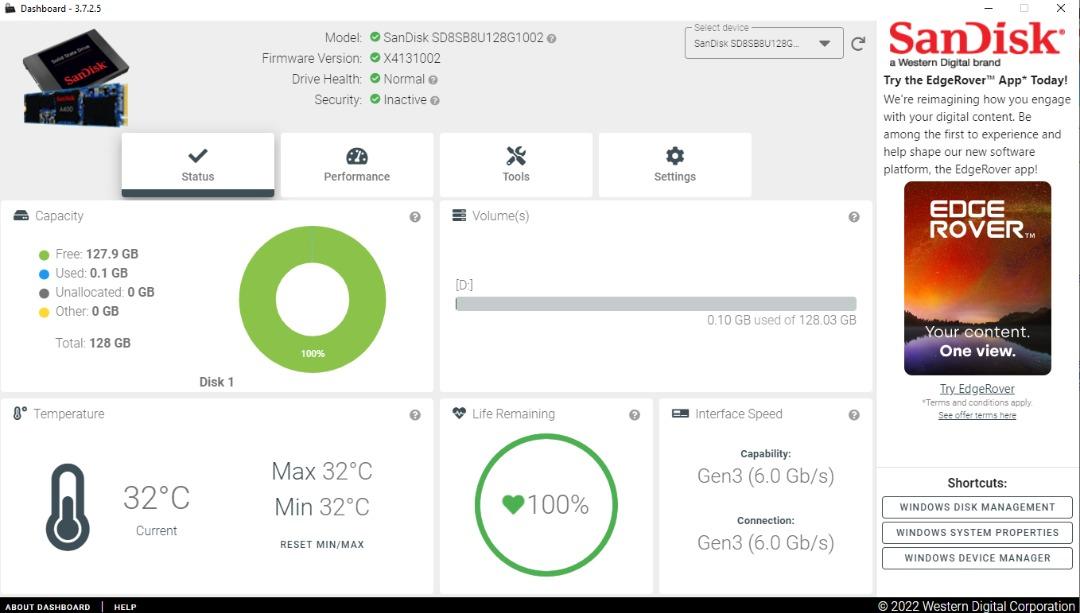Image resolution: width=1080 pixels, height=613 pixels.
Task: Click the yellow Other legend dot
Action: click(x=44, y=313)
